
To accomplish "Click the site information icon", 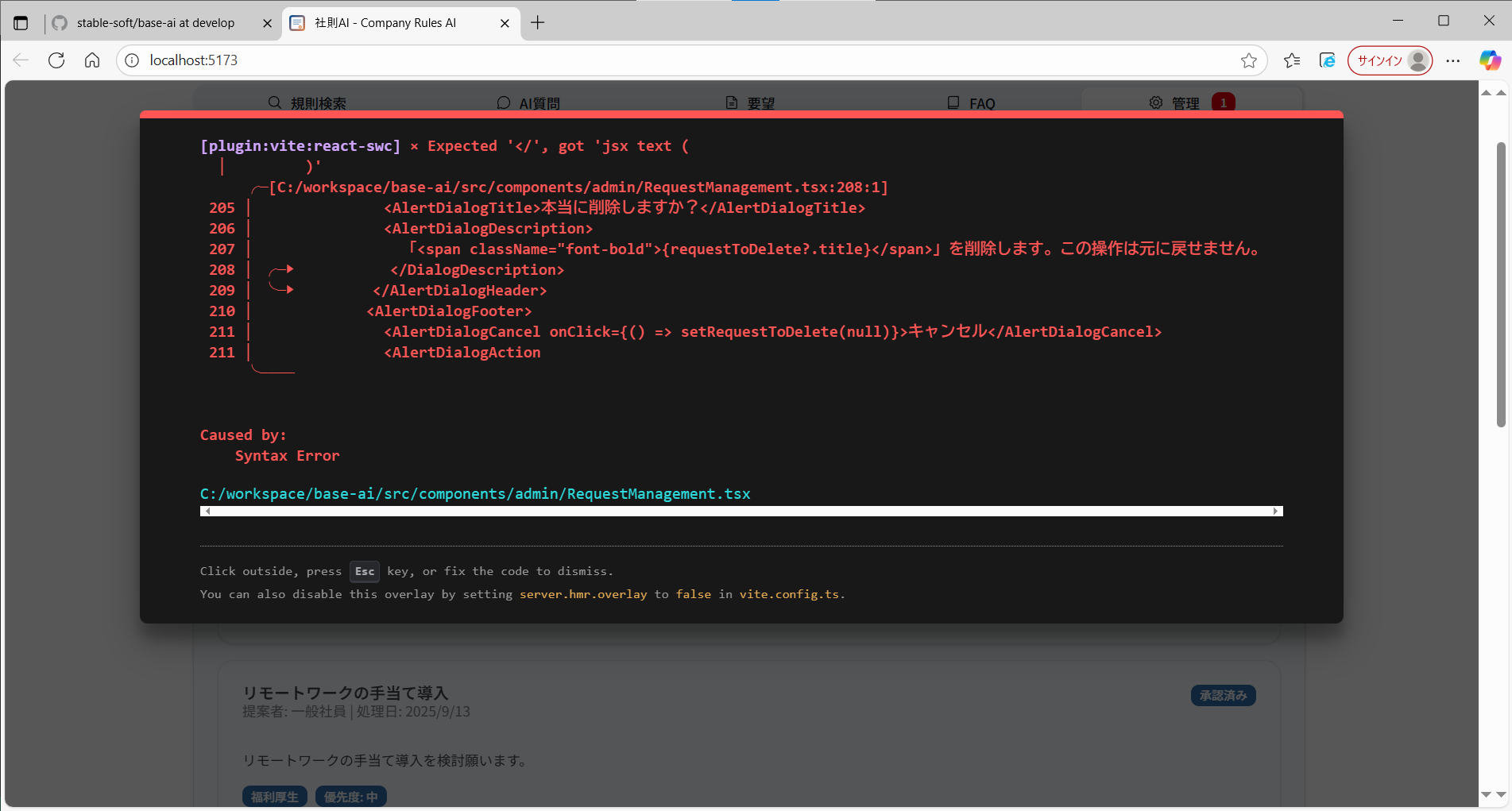I will (133, 60).
